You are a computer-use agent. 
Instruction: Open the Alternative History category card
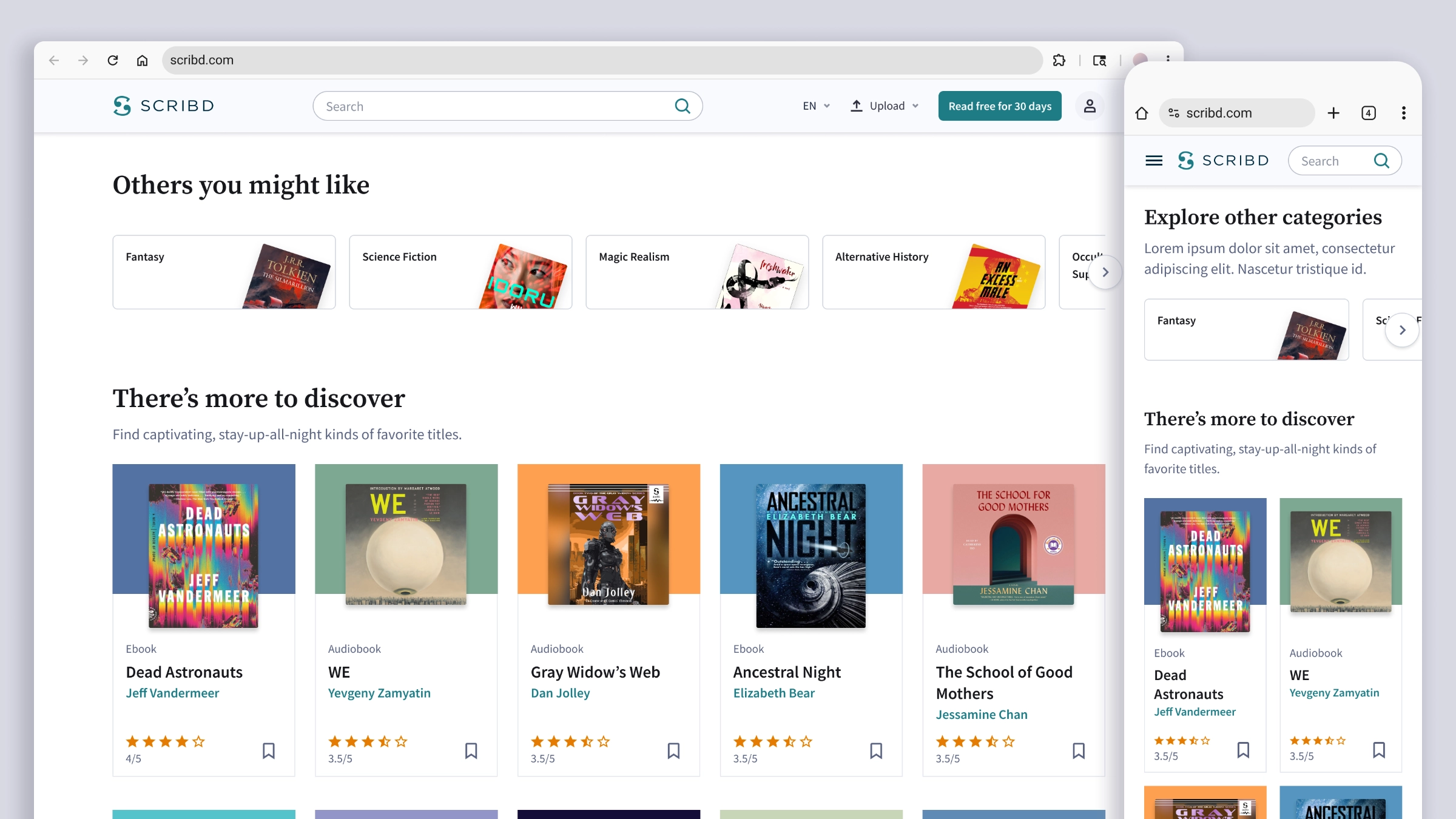coord(934,272)
